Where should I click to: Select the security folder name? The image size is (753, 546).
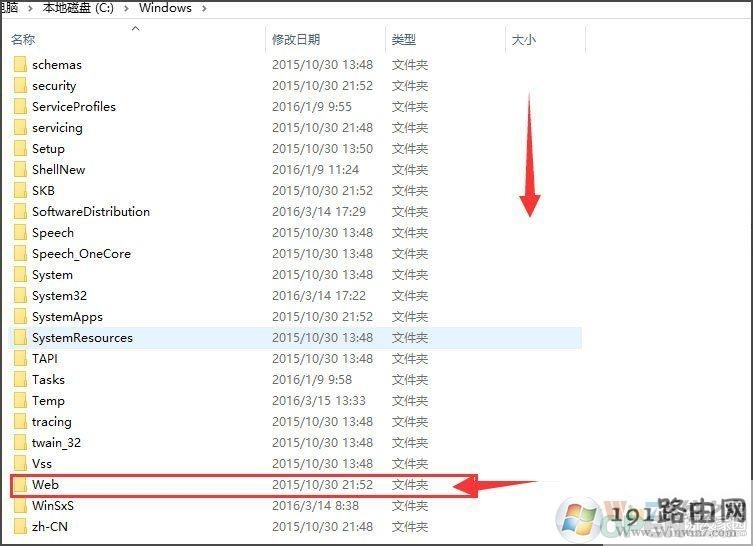(54, 86)
